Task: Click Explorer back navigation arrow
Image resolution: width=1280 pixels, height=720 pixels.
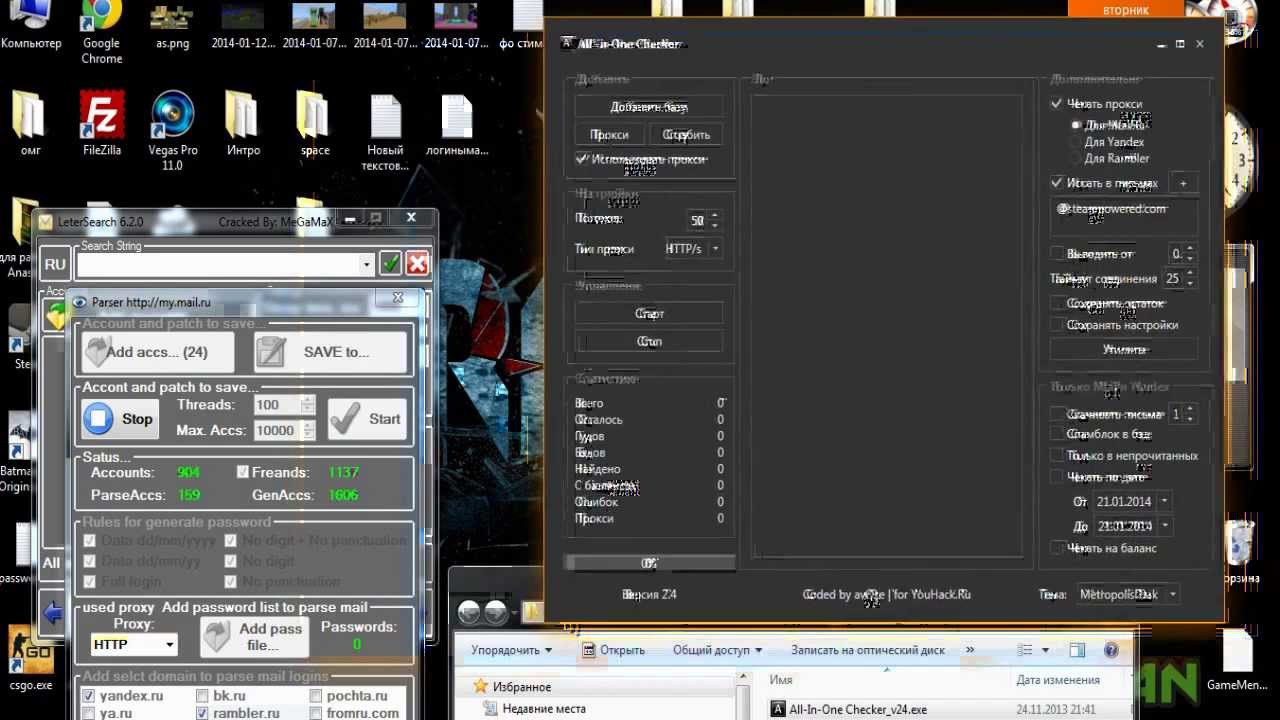Action: coord(470,612)
